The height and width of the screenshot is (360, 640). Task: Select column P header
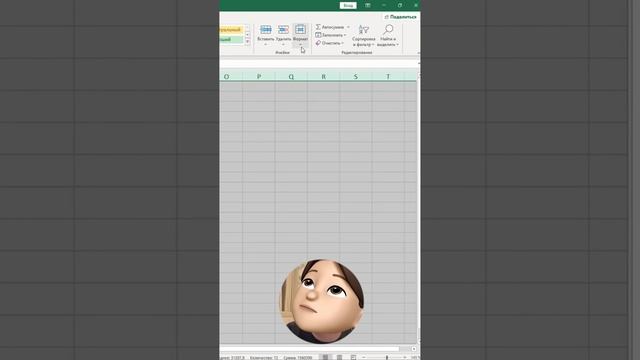tap(259, 76)
